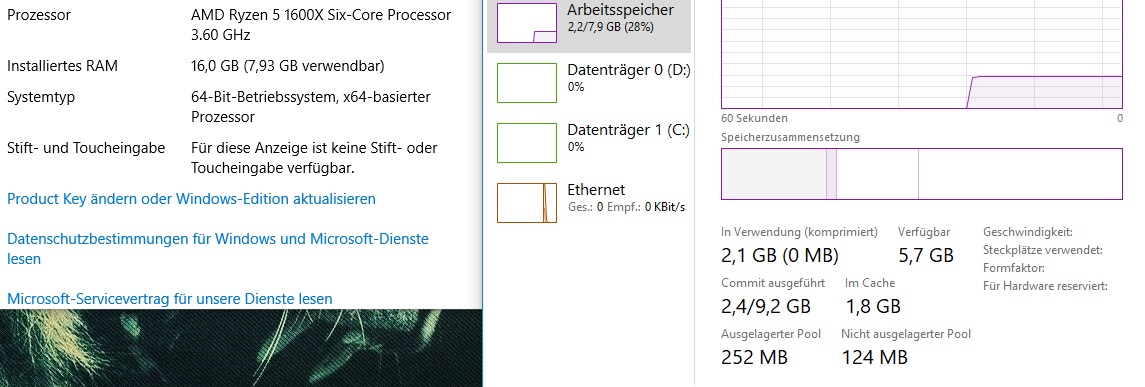Select the Ethernet activity graph icon
This screenshot has width=1145, height=387.
click(x=526, y=202)
